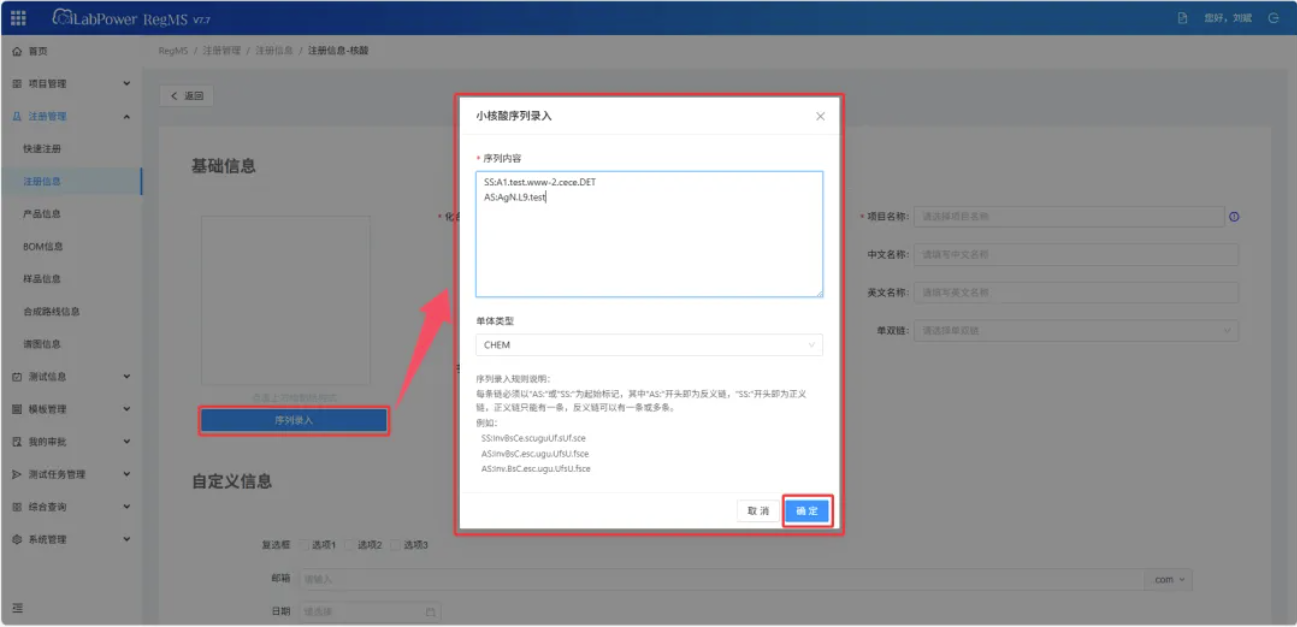Click the 我的审批 sidebar icon
The image size is (1297, 627).
(x=17, y=441)
